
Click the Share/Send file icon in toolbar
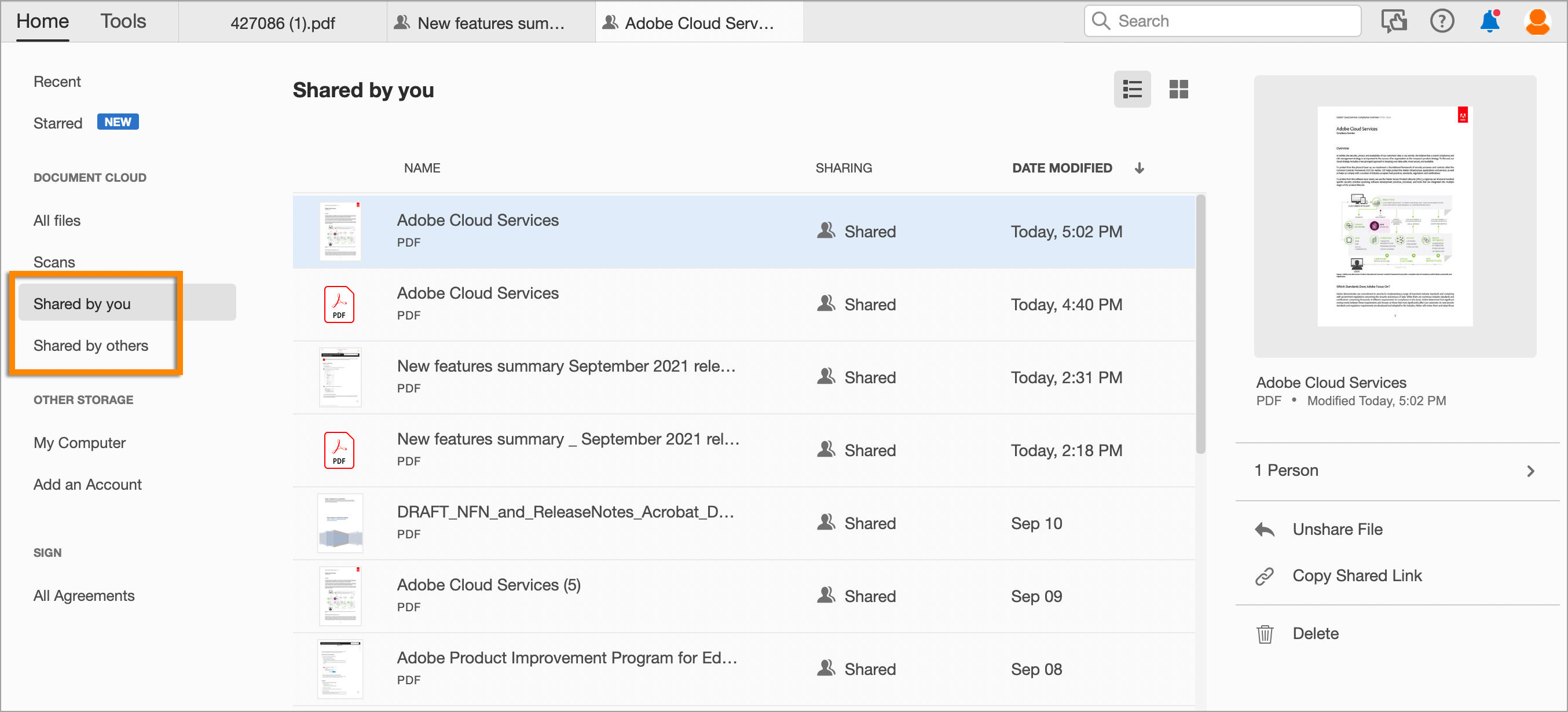tap(1393, 22)
